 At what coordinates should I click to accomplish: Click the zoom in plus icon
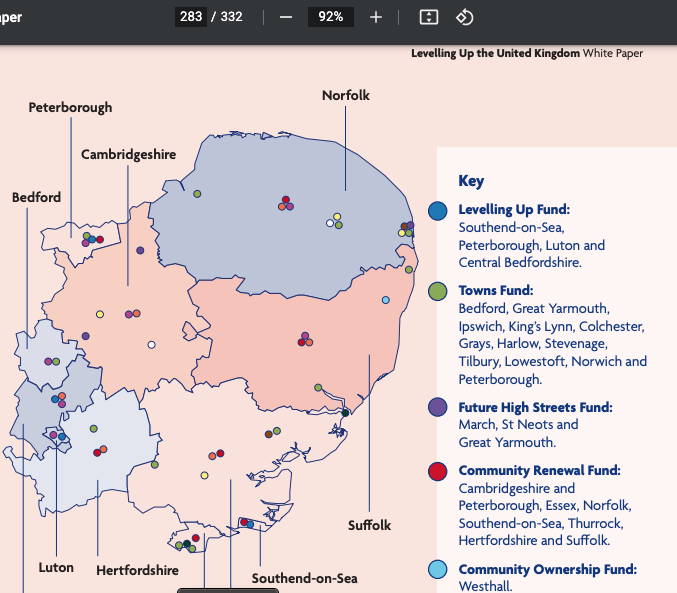click(x=376, y=17)
